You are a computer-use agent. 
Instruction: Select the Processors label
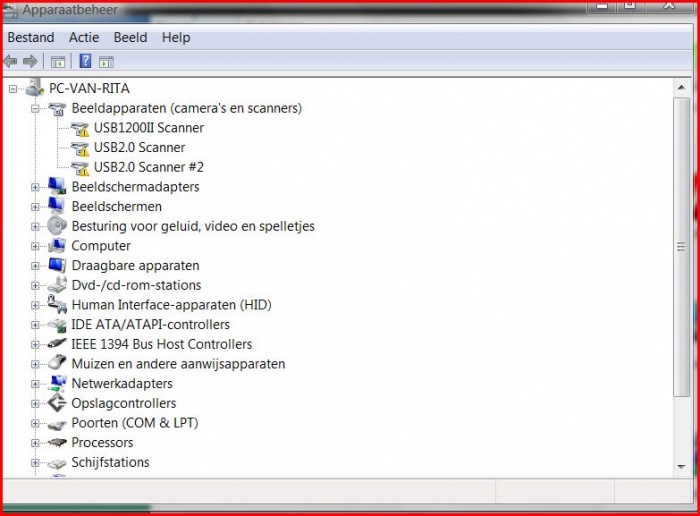pyautogui.click(x=102, y=442)
